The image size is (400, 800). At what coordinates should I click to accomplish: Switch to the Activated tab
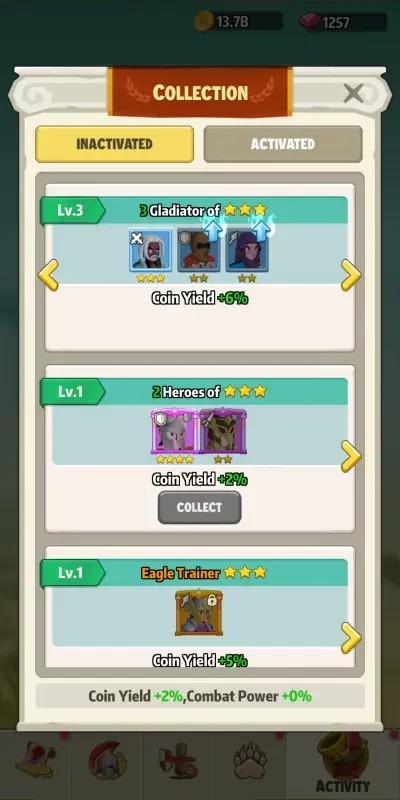[x=283, y=144]
